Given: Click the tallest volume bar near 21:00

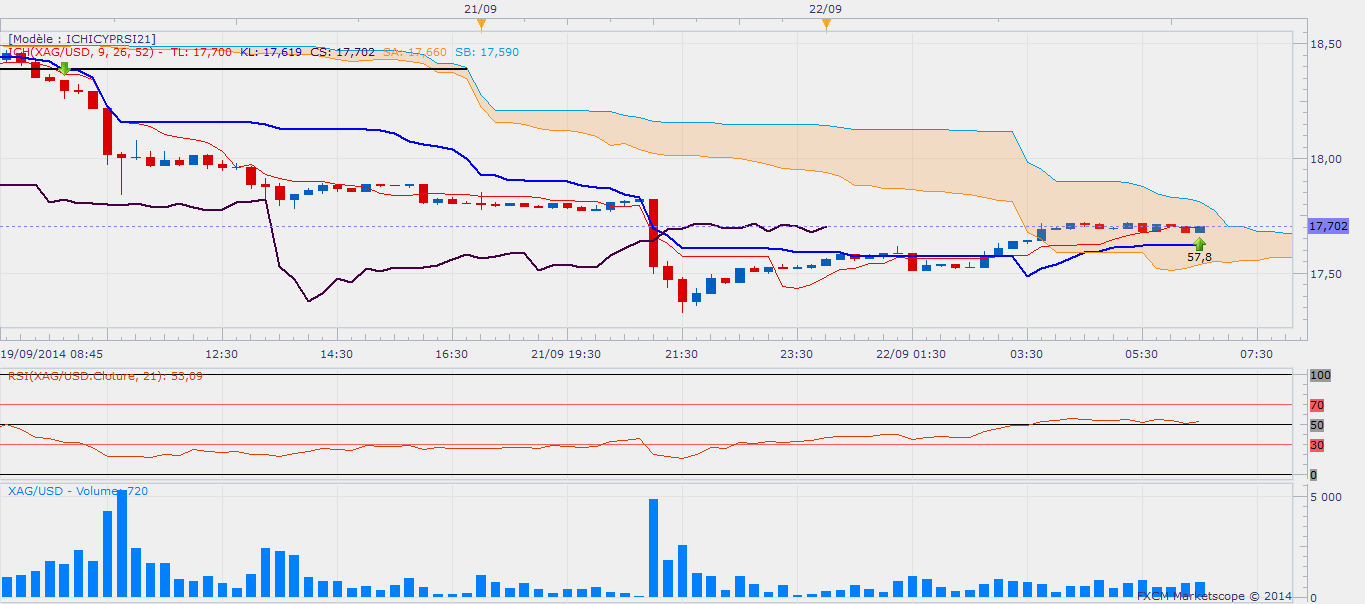Looking at the screenshot, I should [653, 547].
